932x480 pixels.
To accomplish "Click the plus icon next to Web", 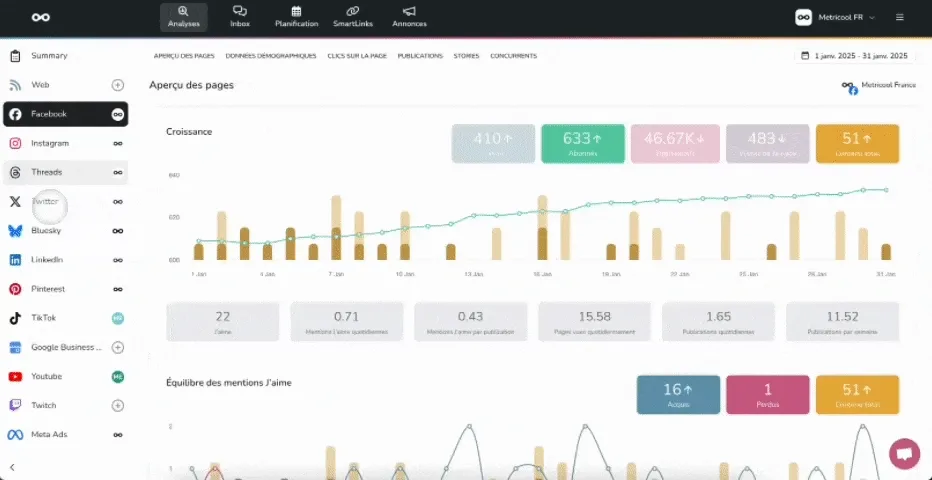I will (x=117, y=85).
